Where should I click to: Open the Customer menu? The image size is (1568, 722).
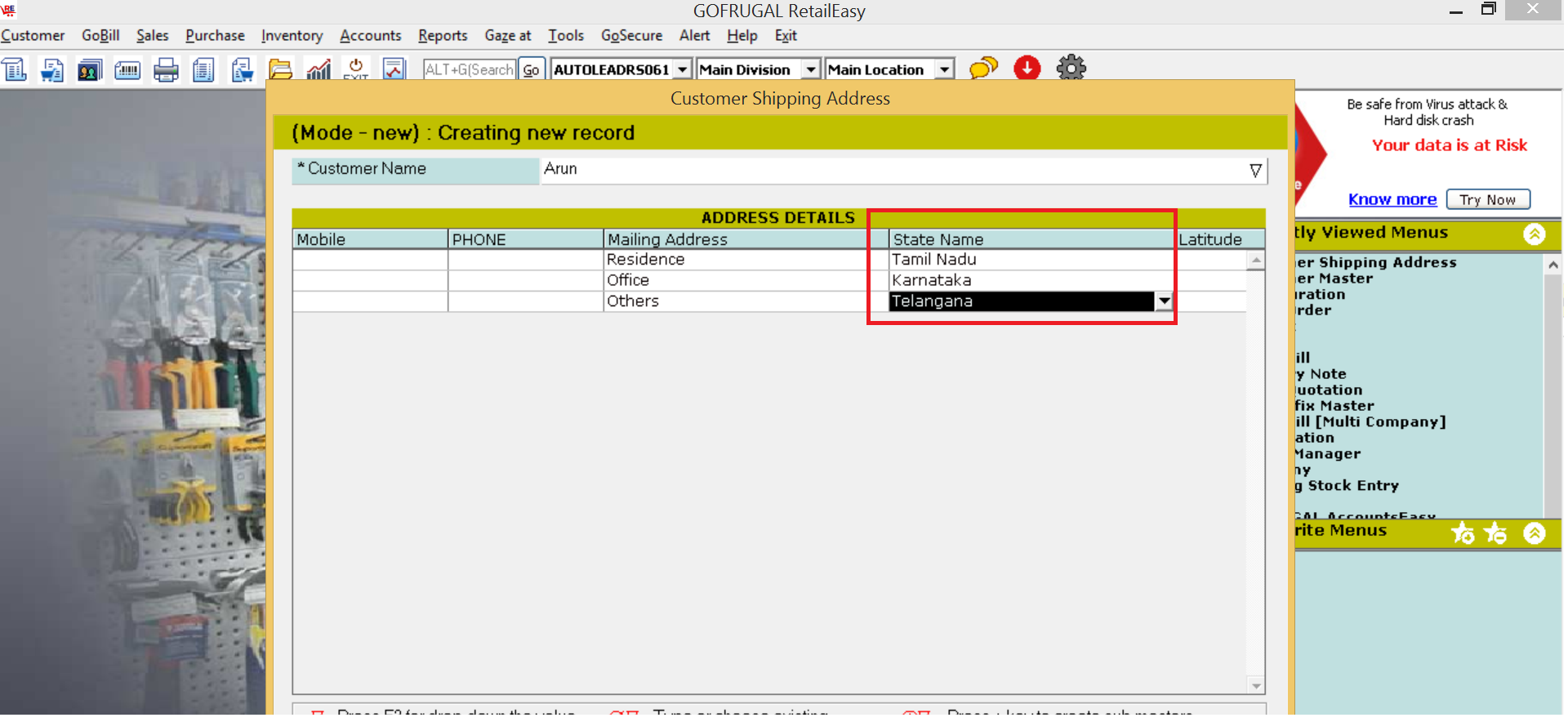[33, 36]
